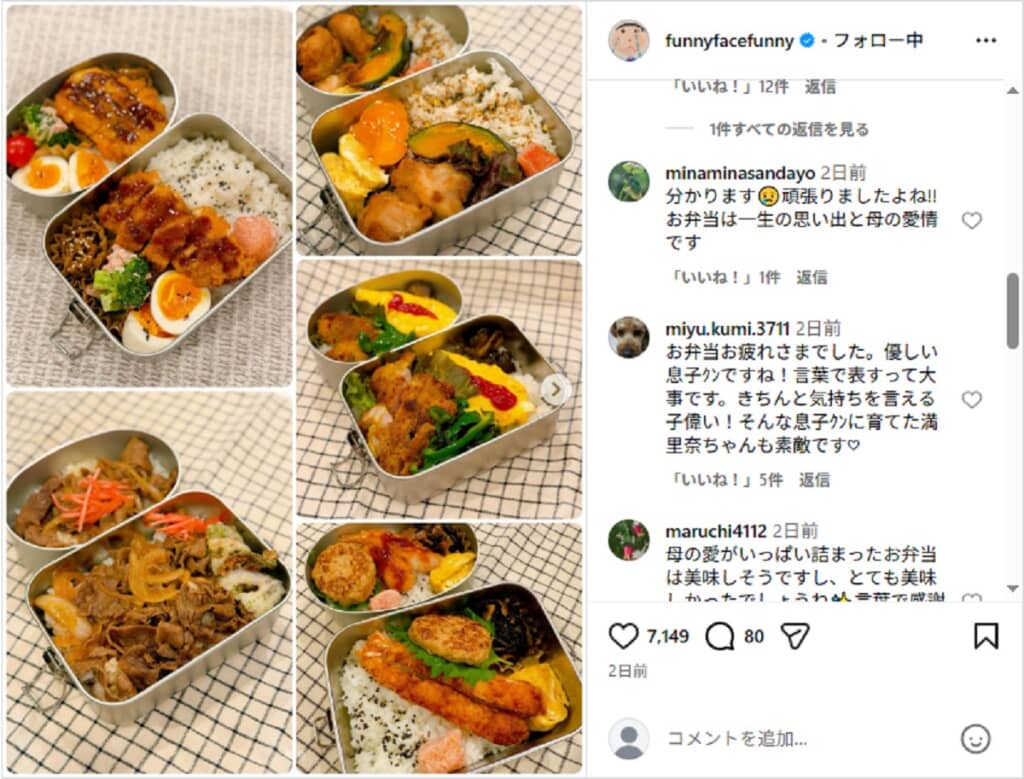Open maruchi4112's profile name

click(x=715, y=531)
